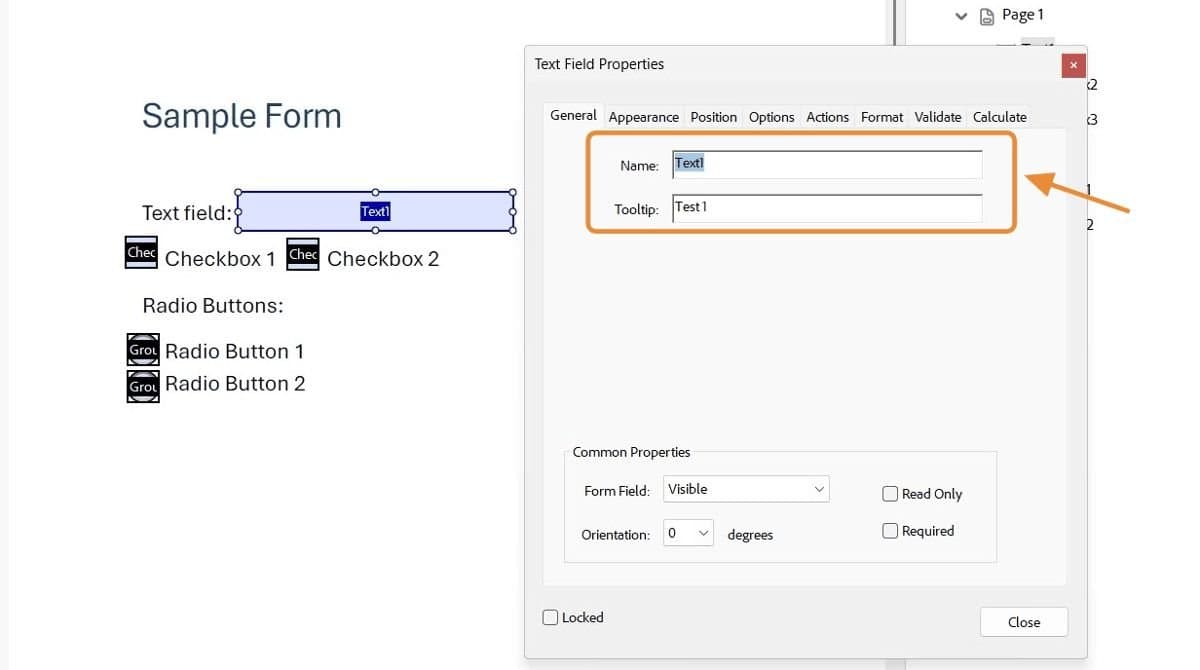Select the Radio Button 1 group icon
The height and width of the screenshot is (670, 1200).
(142, 349)
